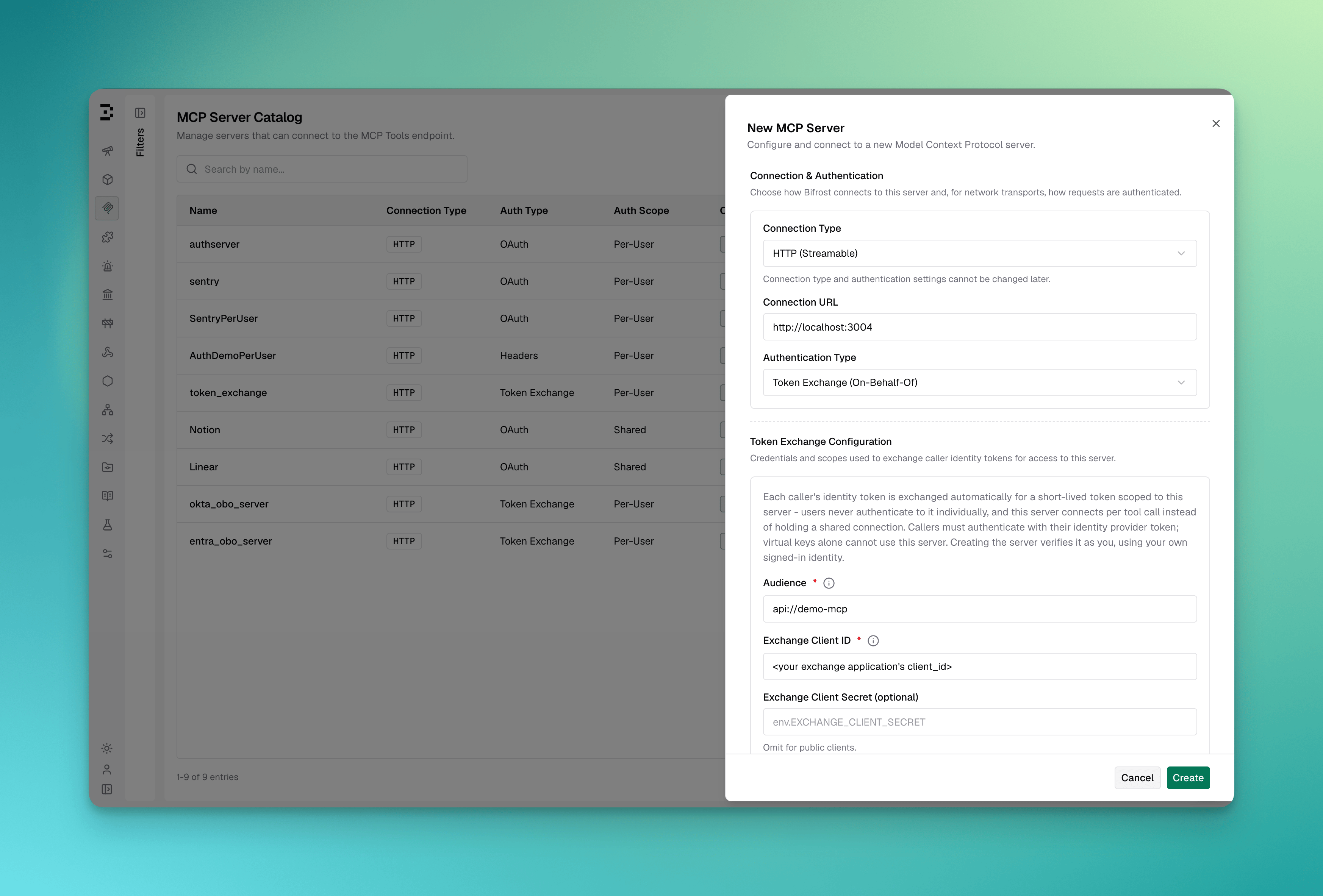This screenshot has height=896, width=1323.
Task: Close the New MCP Server panel
Action: pos(1216,123)
